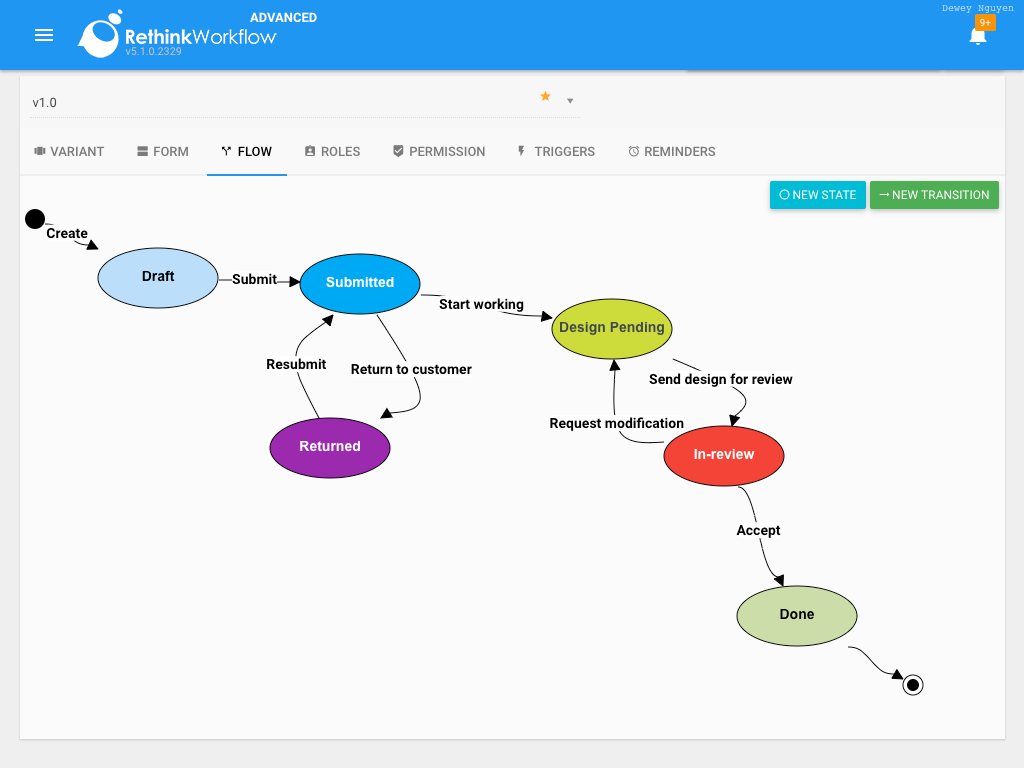Screen dimensions: 1024x768
Task: Click the ROLES tab icon
Action: coord(310,151)
